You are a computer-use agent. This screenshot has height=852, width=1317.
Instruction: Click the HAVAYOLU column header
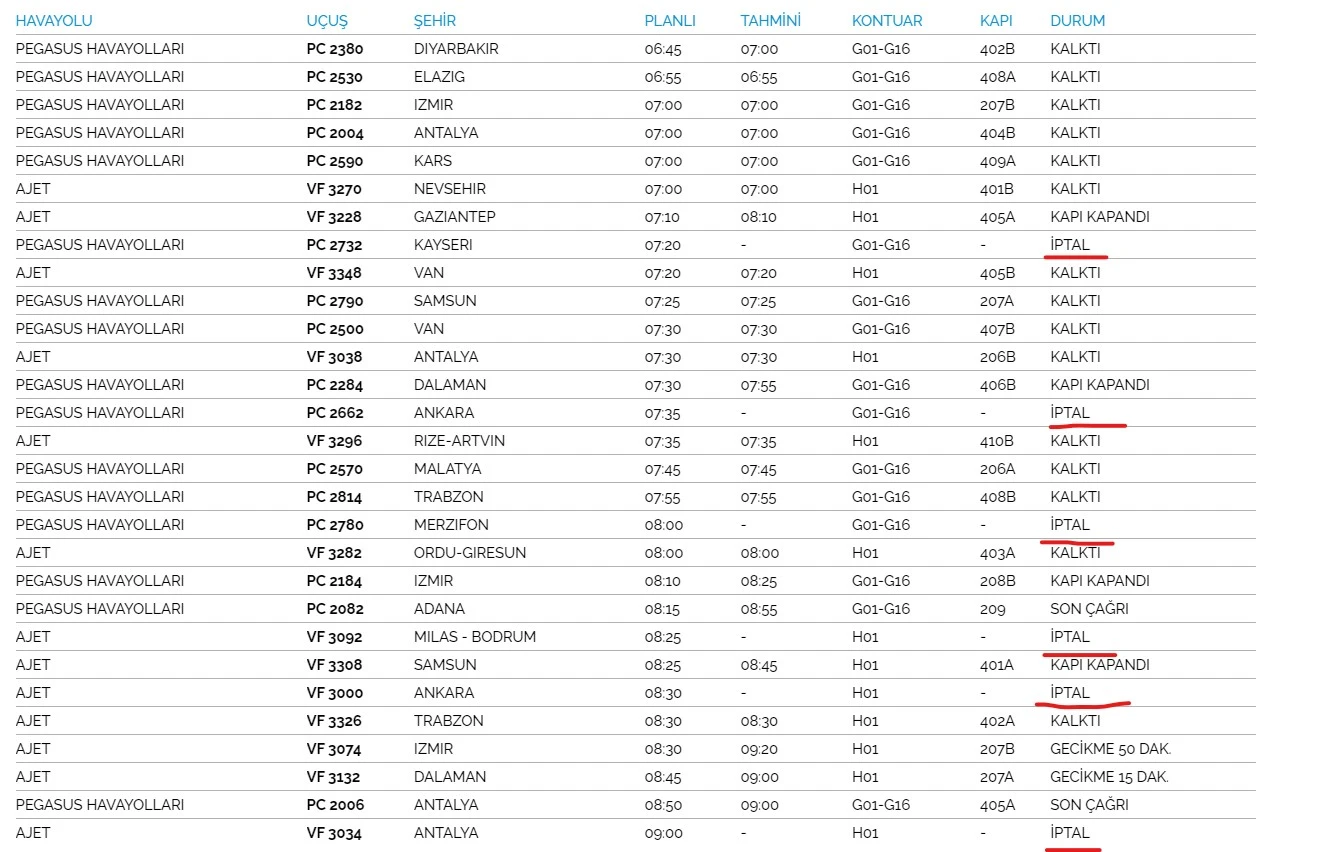tap(54, 20)
